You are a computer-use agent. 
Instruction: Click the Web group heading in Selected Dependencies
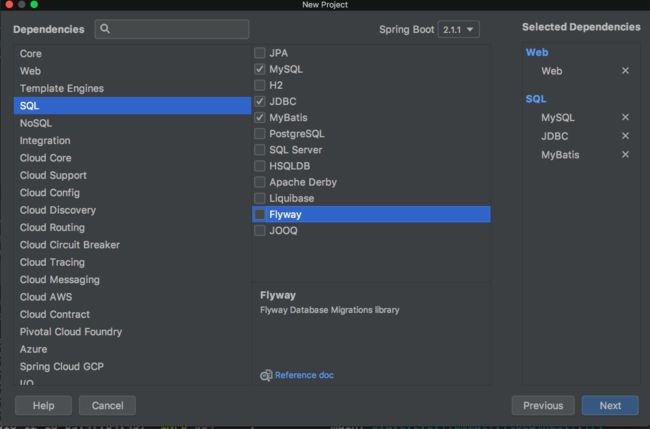[537, 53]
